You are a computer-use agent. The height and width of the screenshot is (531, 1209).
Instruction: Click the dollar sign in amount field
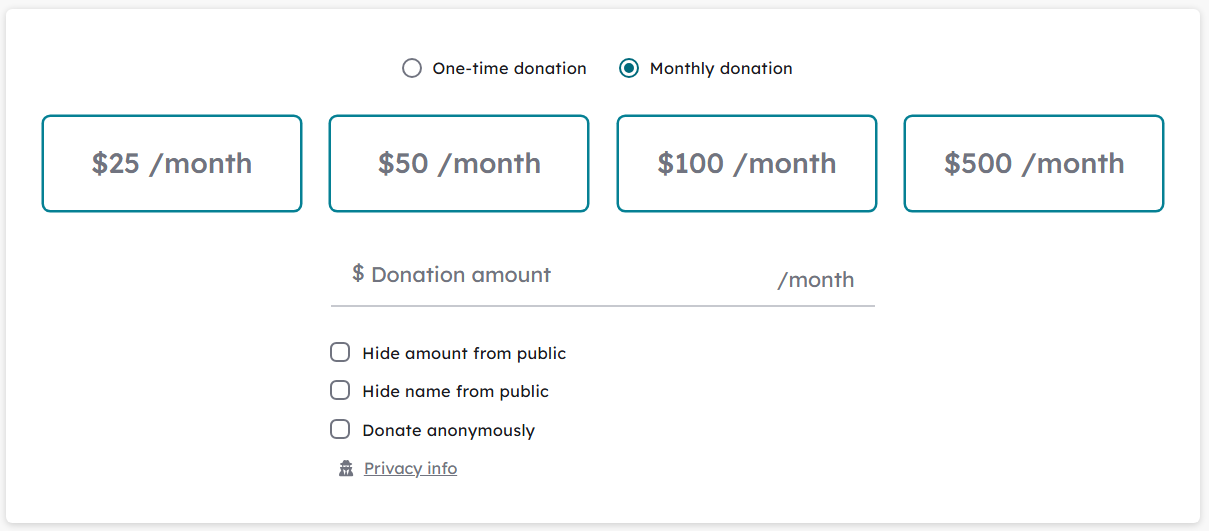[358, 274]
